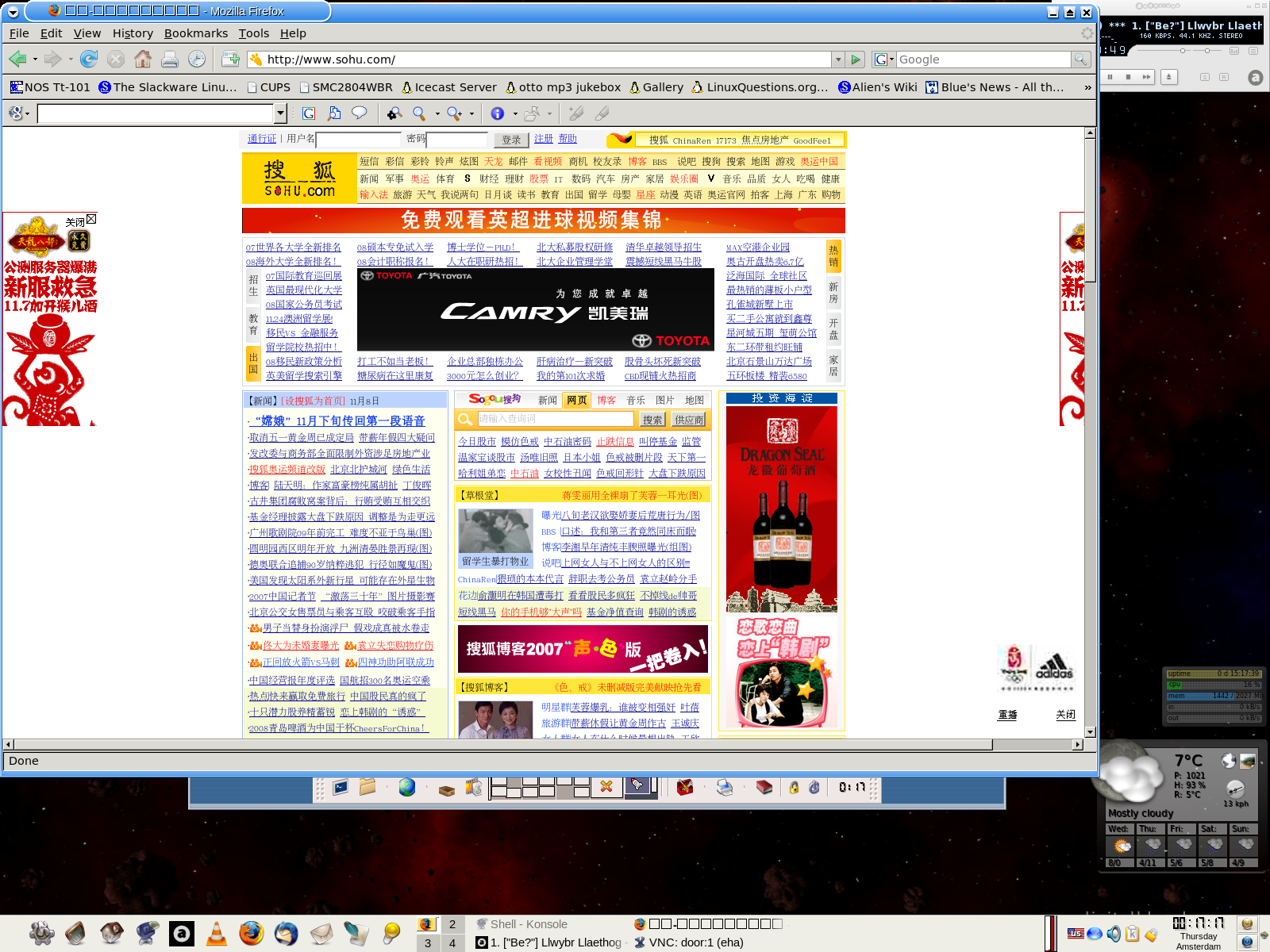
Task: Open the Bookmarks menu
Action: pos(196,33)
